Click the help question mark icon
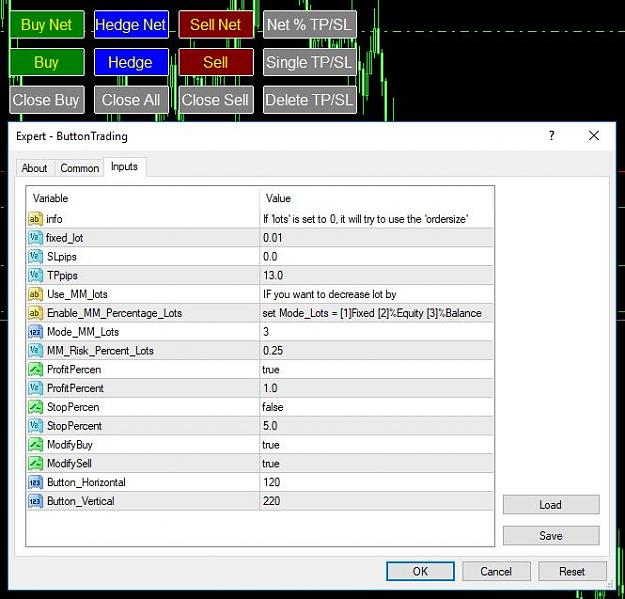Image resolution: width=625 pixels, height=599 pixels. tap(552, 136)
